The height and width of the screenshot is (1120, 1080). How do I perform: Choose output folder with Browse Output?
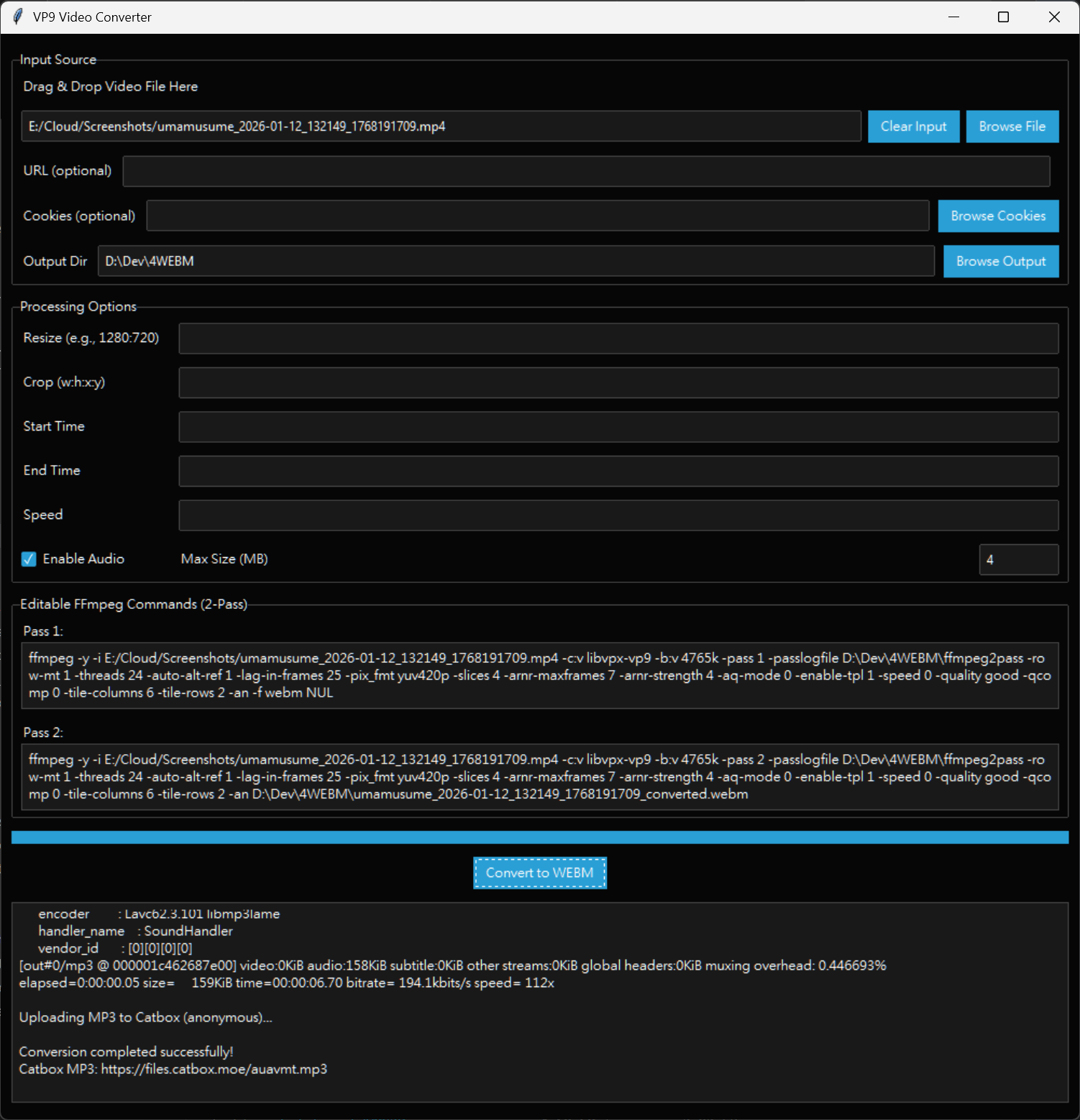click(1001, 261)
